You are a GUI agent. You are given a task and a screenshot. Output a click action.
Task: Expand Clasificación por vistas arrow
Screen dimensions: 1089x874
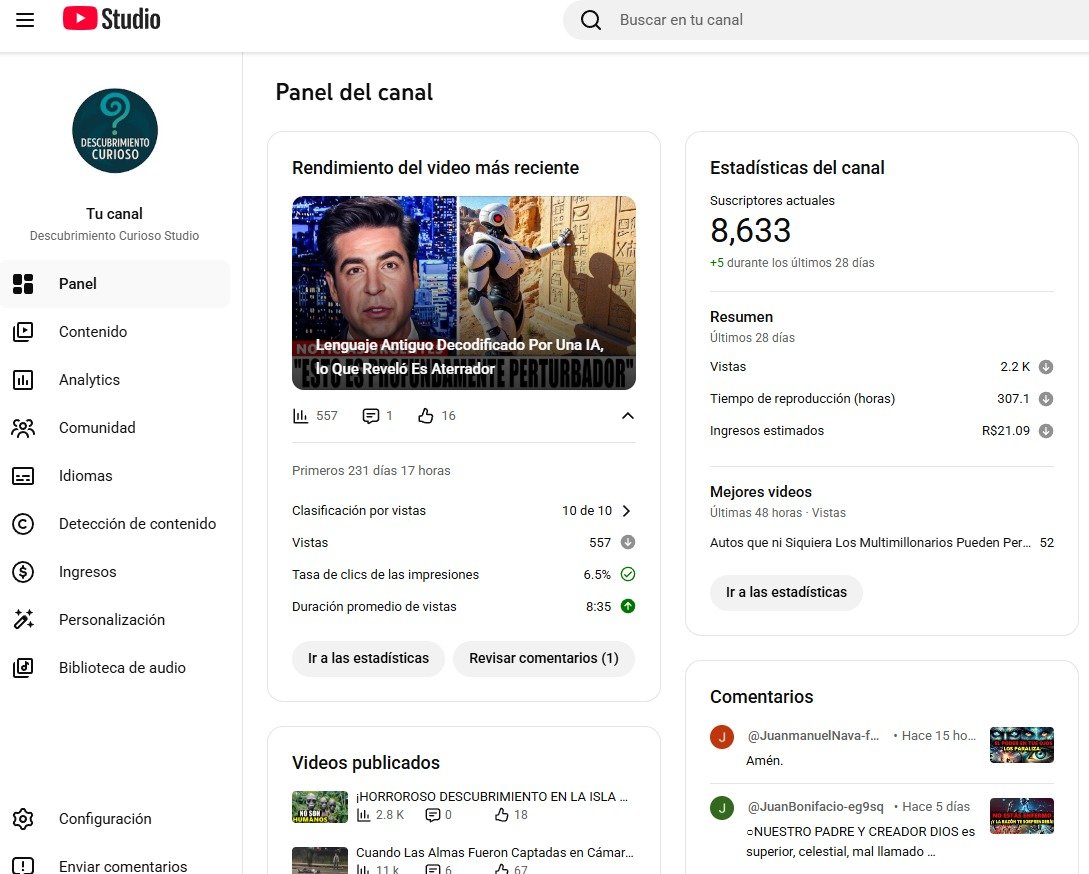tap(627, 511)
